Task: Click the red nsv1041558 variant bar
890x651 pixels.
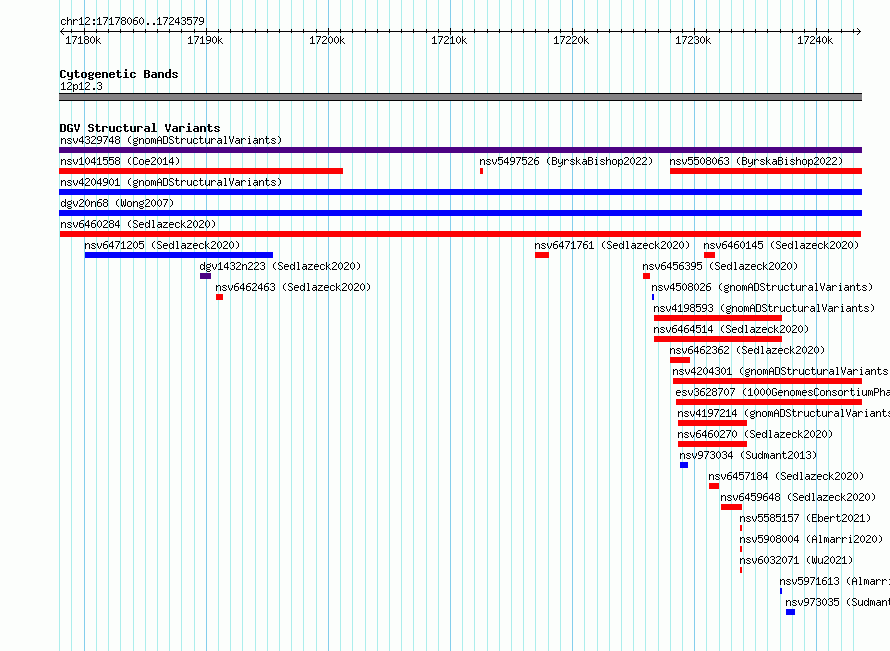Action: (x=201, y=171)
